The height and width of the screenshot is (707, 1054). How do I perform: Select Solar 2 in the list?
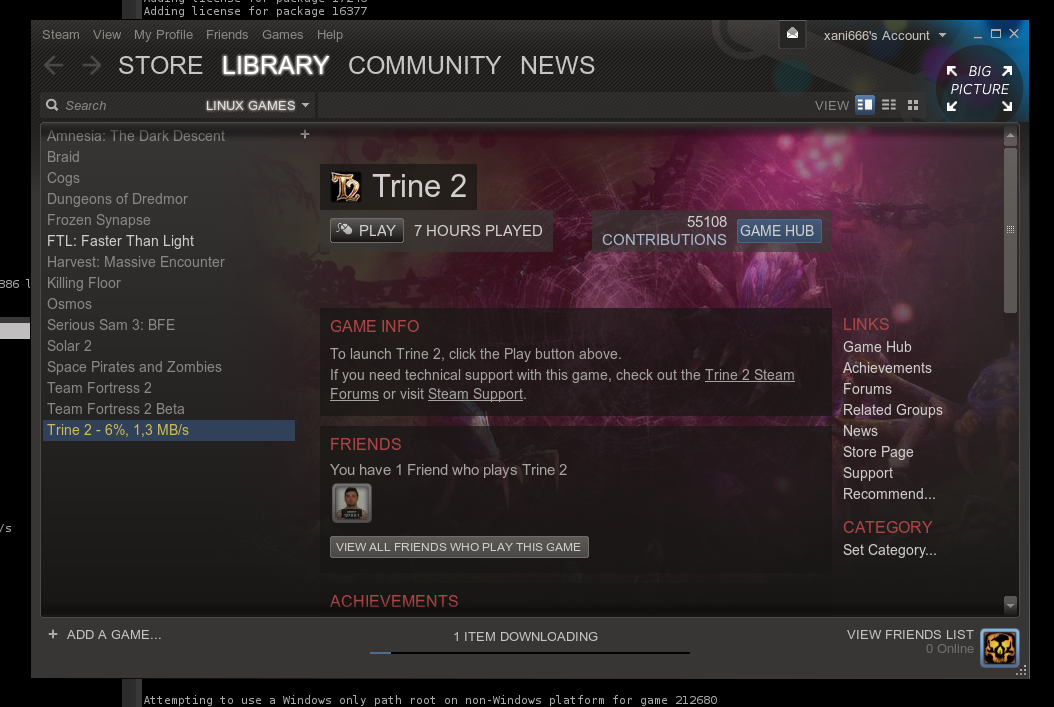pyautogui.click(x=168, y=345)
